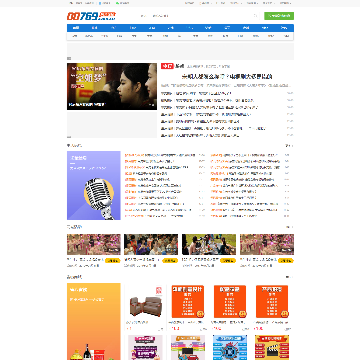
Task: Focus the search input field in header
Action: tap(195, 16)
